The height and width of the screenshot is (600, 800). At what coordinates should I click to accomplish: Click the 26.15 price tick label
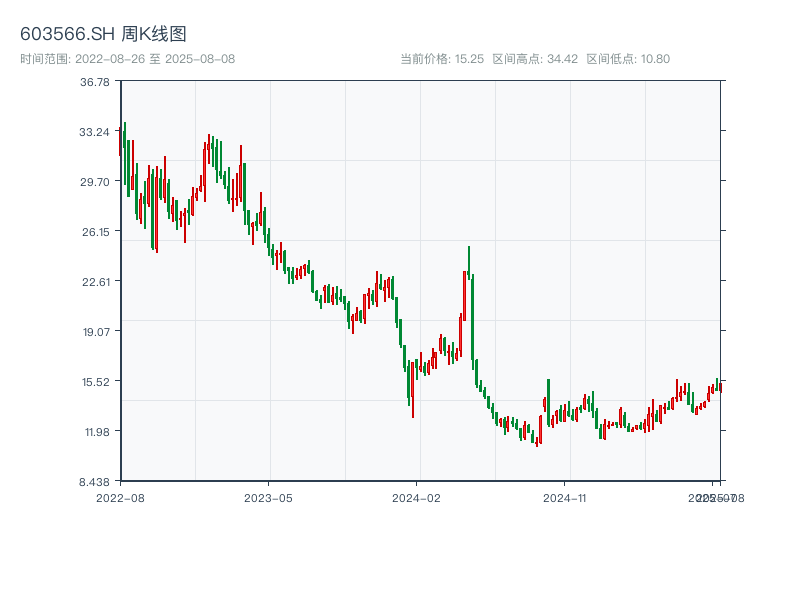point(95,232)
